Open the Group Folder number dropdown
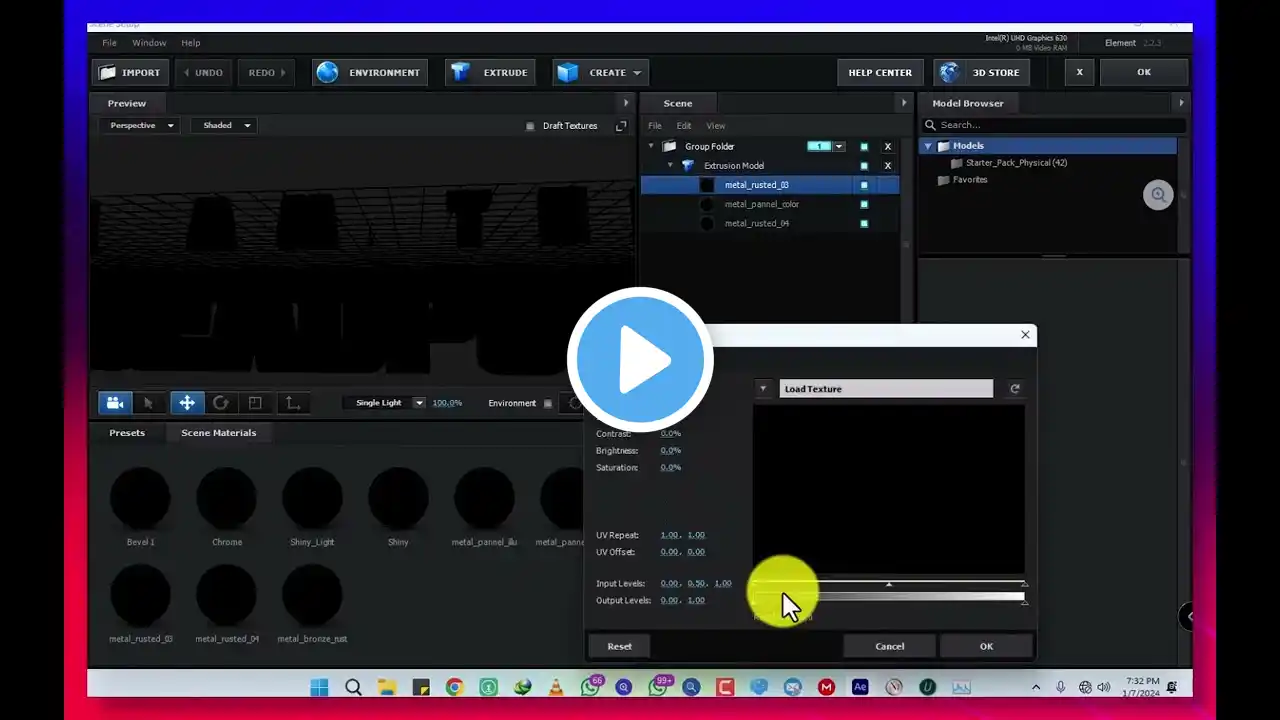Screen dimensions: 1280x720 pyautogui.click(x=839, y=146)
